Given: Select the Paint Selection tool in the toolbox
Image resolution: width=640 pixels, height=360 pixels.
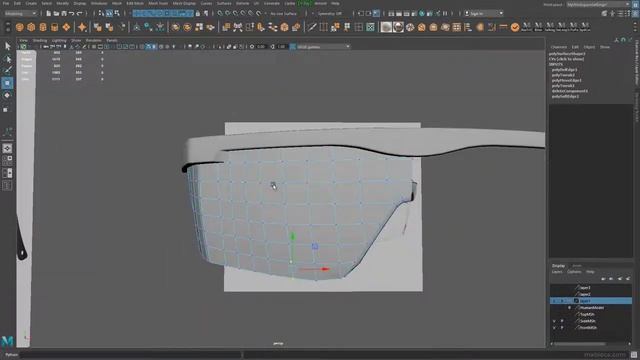Looking at the screenshot, I should (x=7, y=71).
